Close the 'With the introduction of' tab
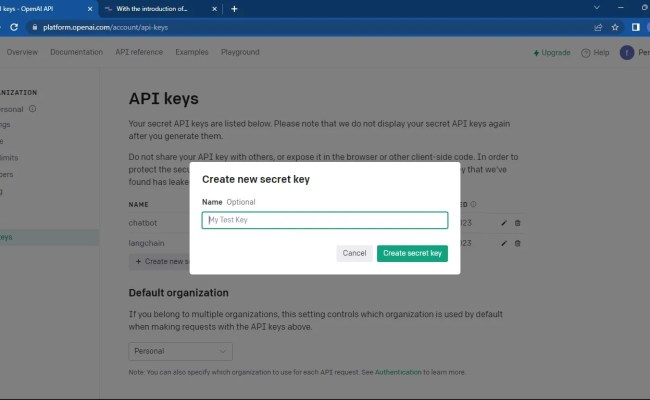This screenshot has height=400, width=650. coord(214,9)
